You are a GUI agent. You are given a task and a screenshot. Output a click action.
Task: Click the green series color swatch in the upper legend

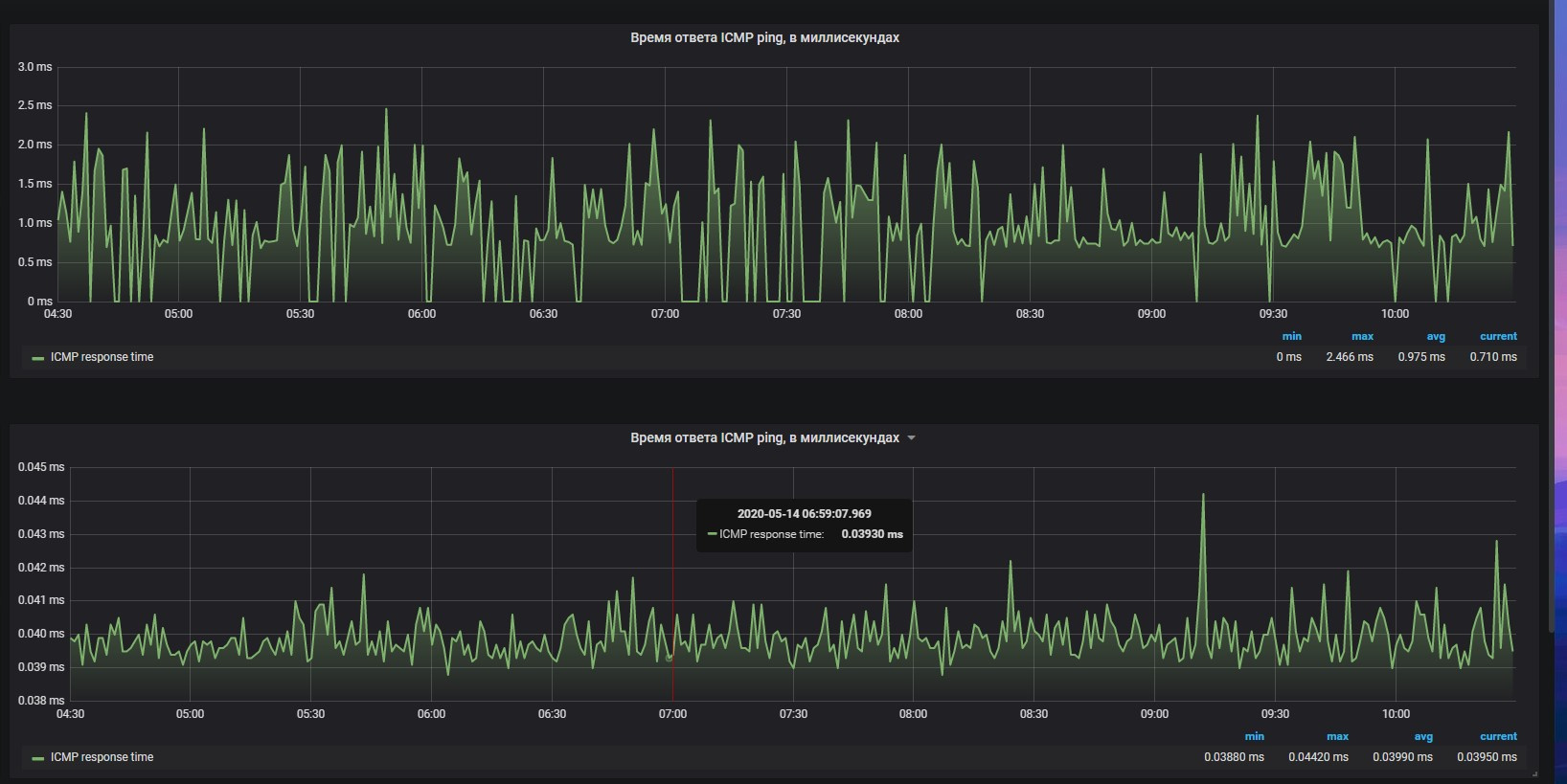pos(38,358)
